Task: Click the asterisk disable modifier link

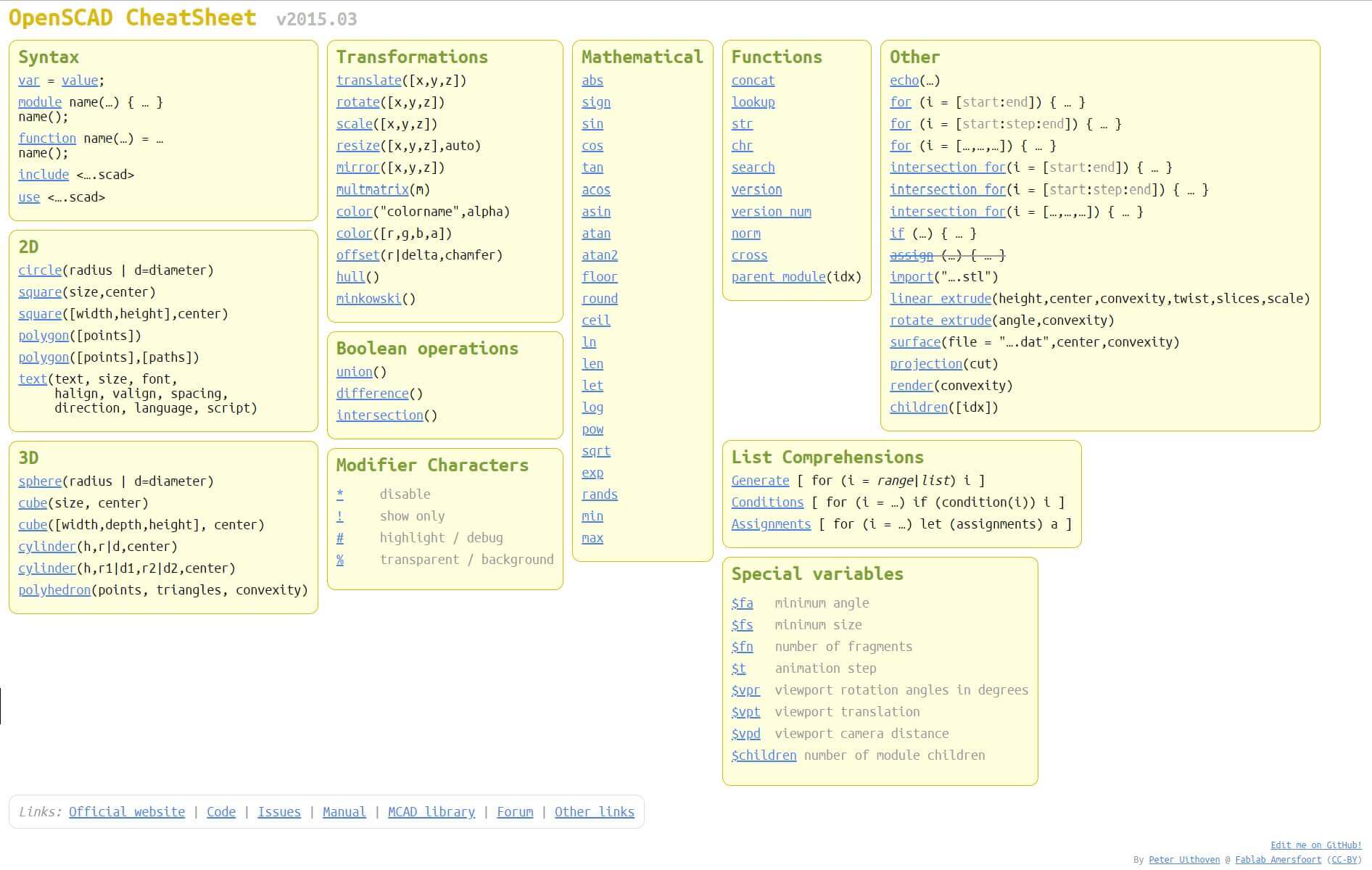Action: click(340, 494)
